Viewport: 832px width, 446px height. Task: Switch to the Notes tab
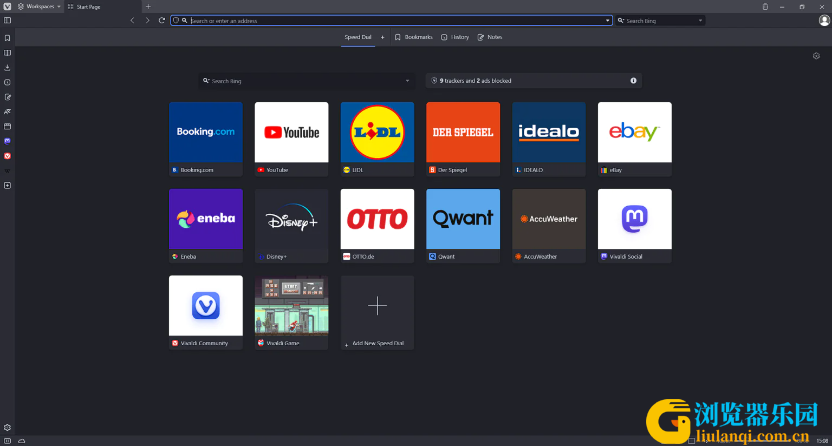(x=490, y=37)
